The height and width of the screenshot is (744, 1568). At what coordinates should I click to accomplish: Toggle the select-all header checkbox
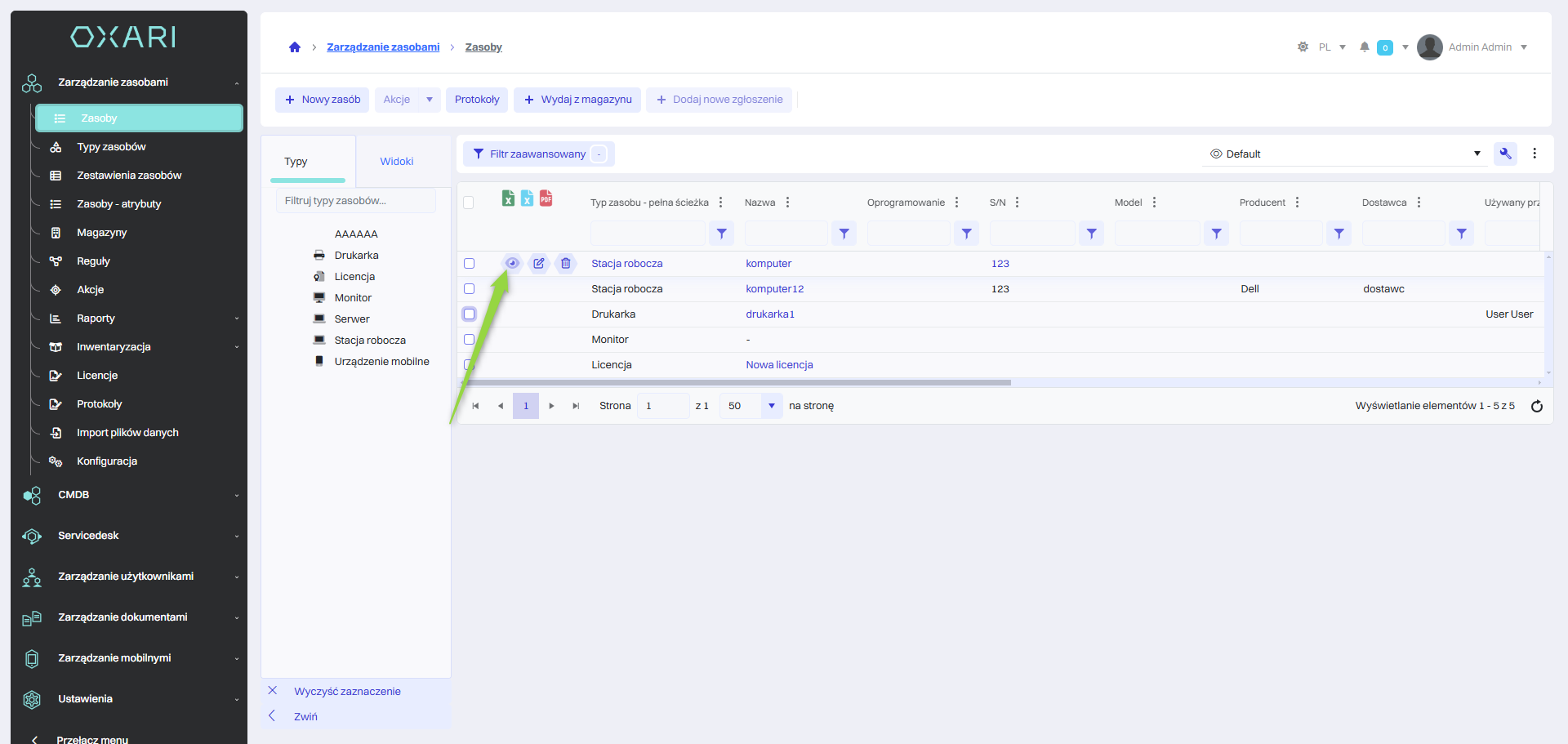pyautogui.click(x=469, y=203)
